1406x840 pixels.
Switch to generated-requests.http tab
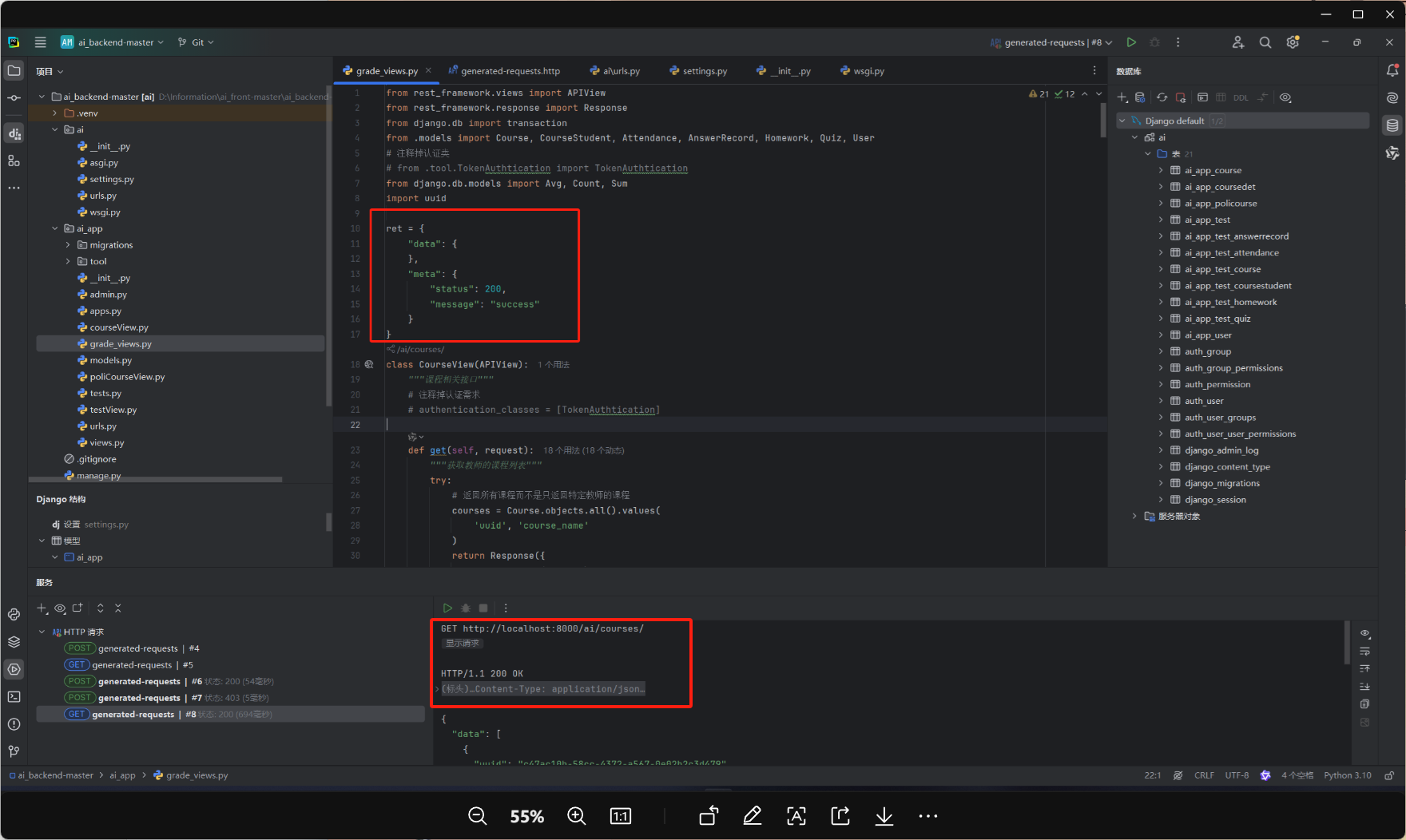pyautogui.click(x=504, y=71)
